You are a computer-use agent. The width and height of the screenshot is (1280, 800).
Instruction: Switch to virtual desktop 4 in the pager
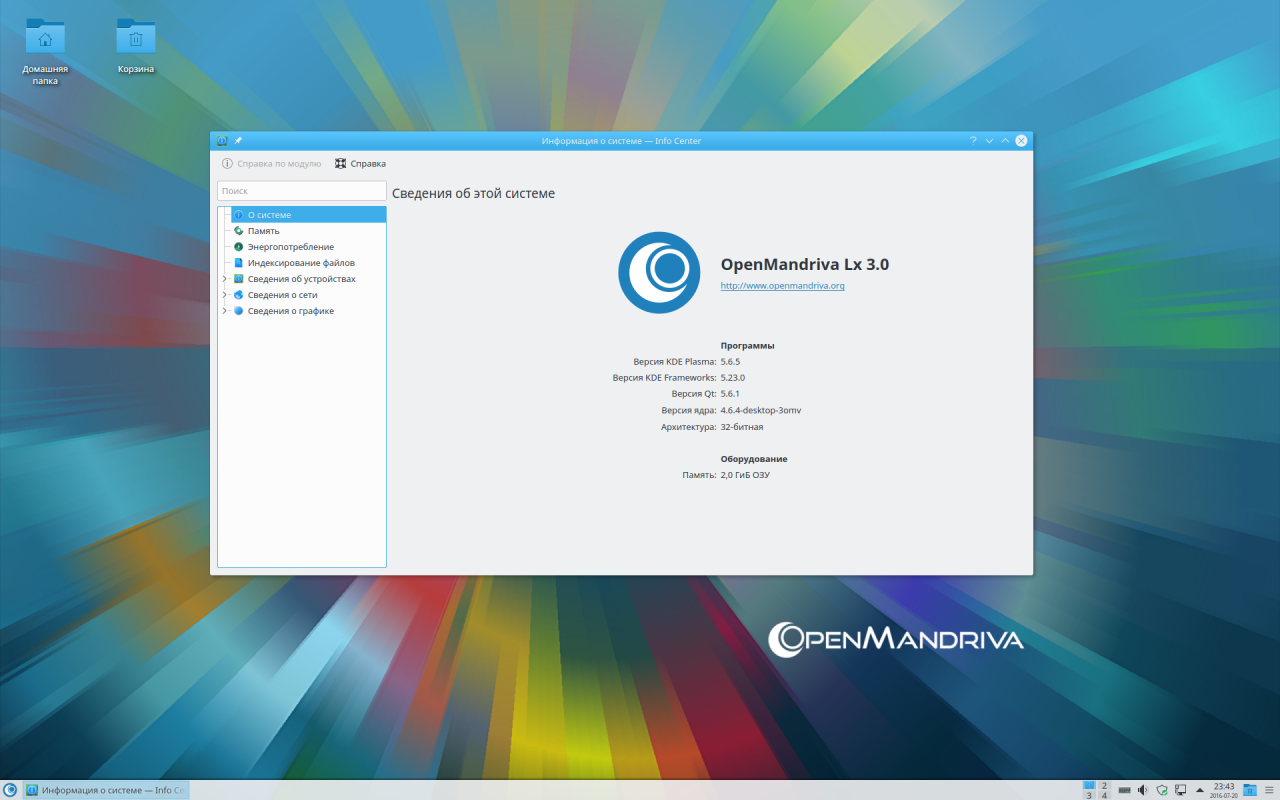pyautogui.click(x=1104, y=796)
